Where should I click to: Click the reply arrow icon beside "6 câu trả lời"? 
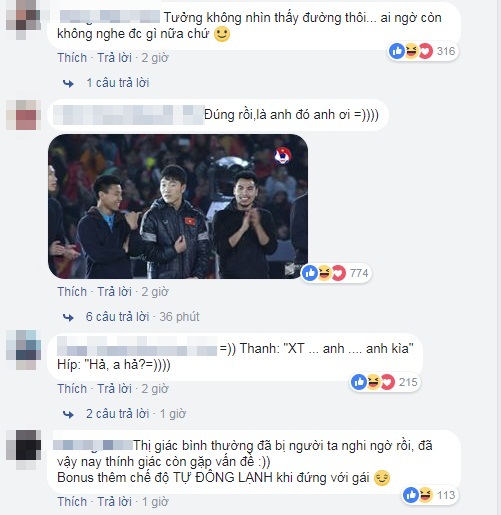tap(68, 317)
